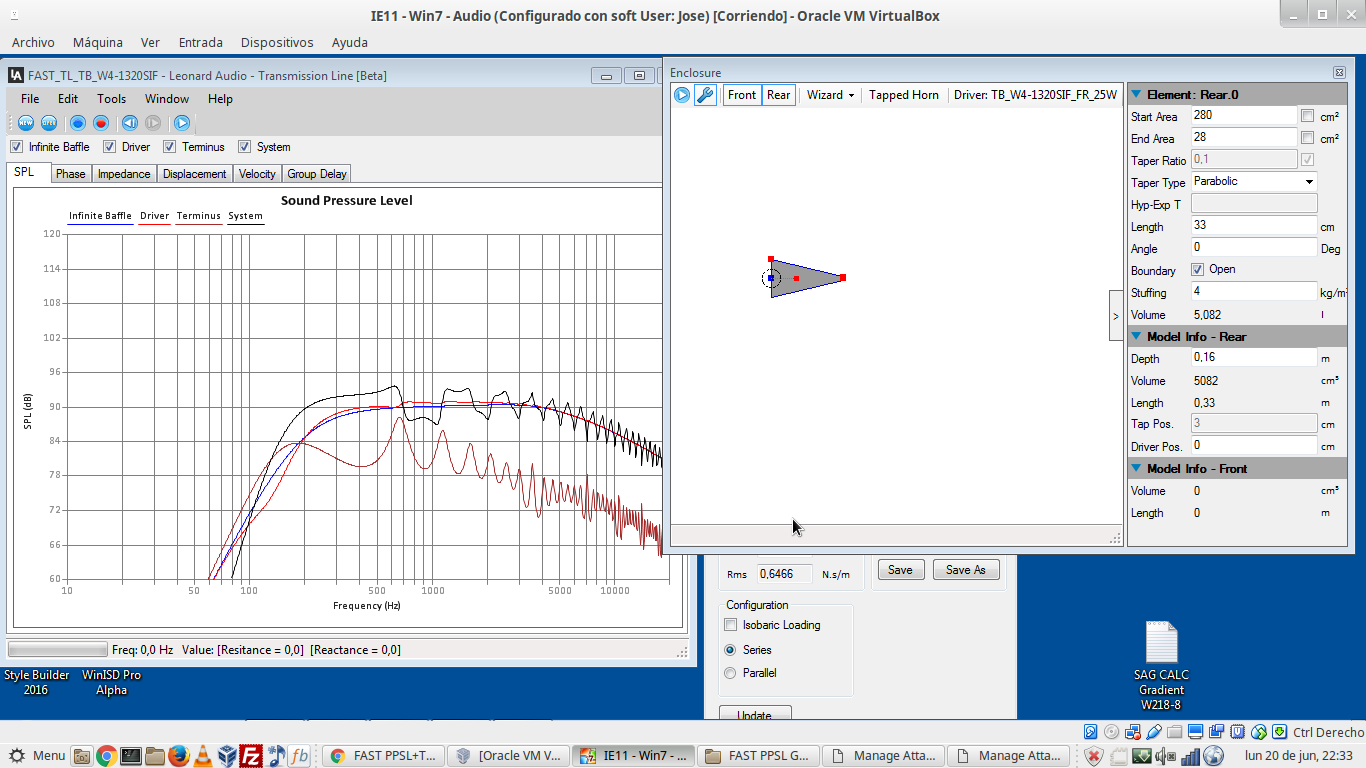The image size is (1366, 768).
Task: Click the red circle record toolbar icon
Action: [x=101, y=123]
